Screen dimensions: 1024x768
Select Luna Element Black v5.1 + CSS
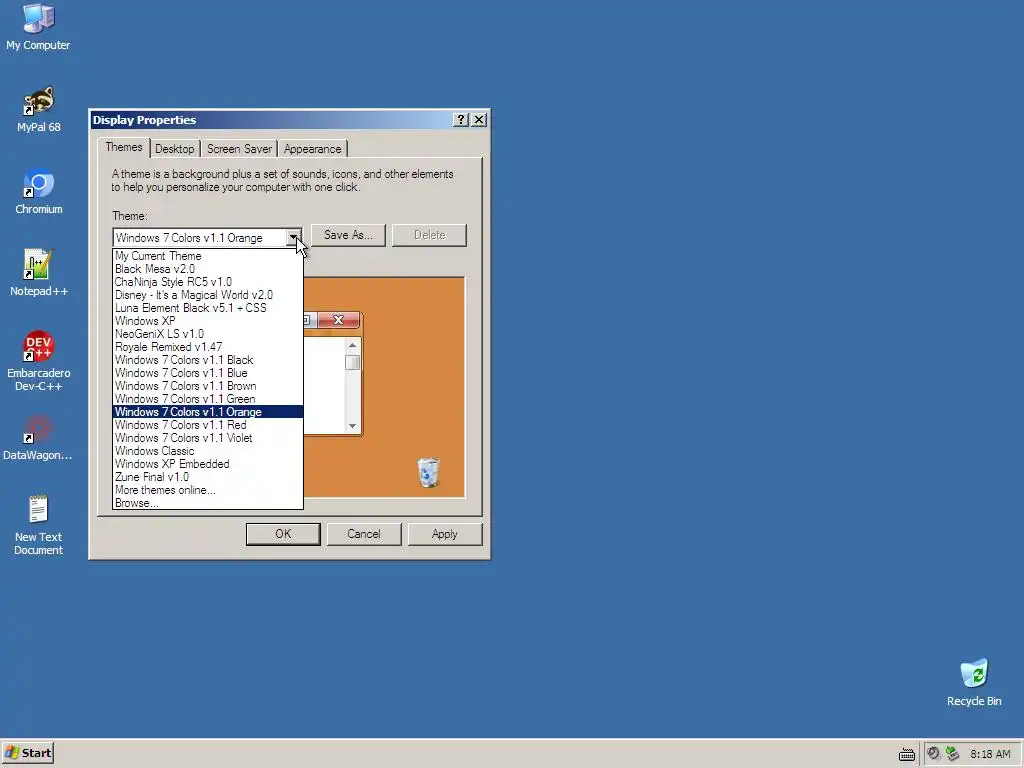[x=208, y=308]
